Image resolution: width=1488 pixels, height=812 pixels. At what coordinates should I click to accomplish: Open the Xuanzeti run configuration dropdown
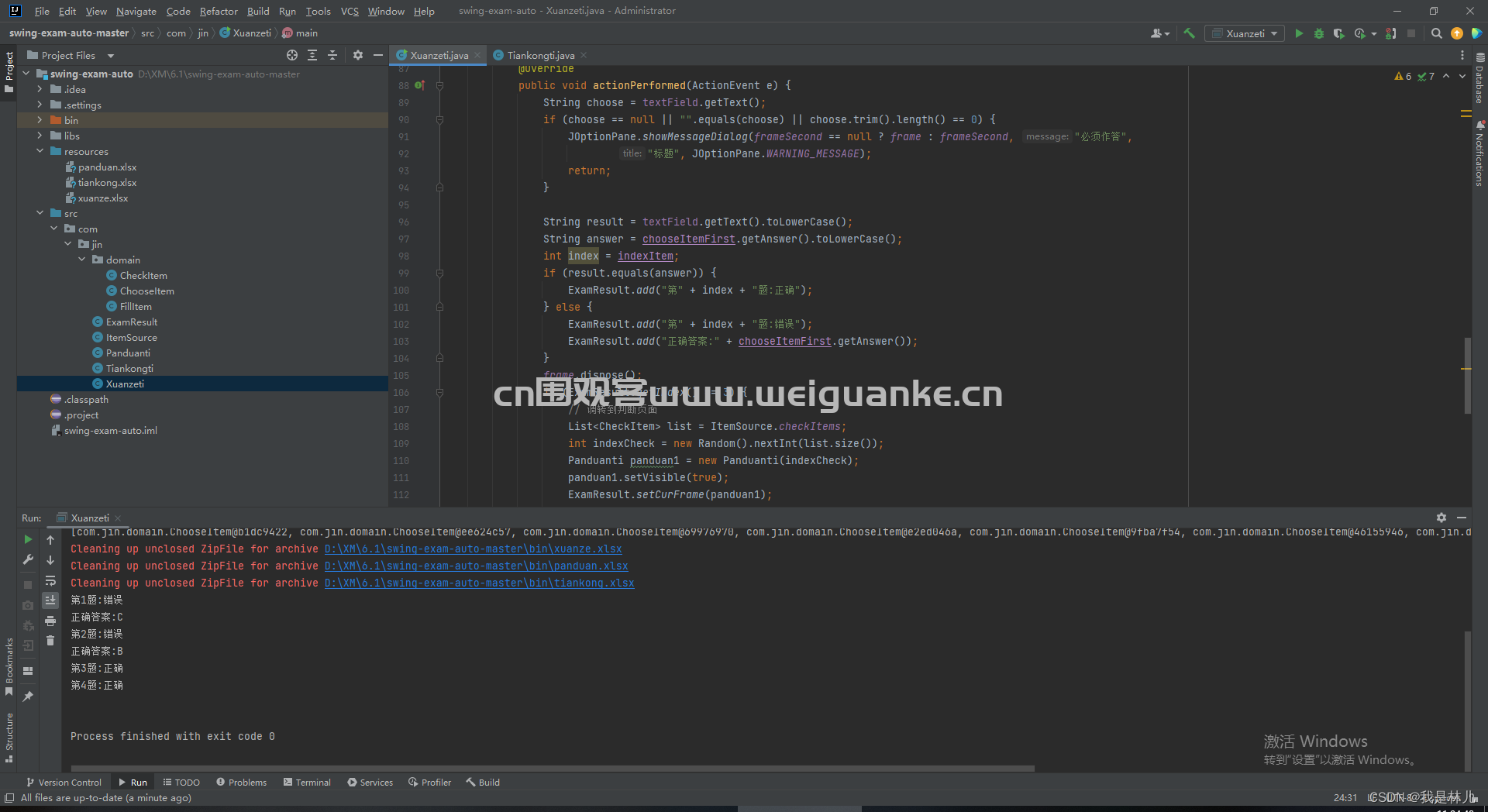click(x=1245, y=33)
